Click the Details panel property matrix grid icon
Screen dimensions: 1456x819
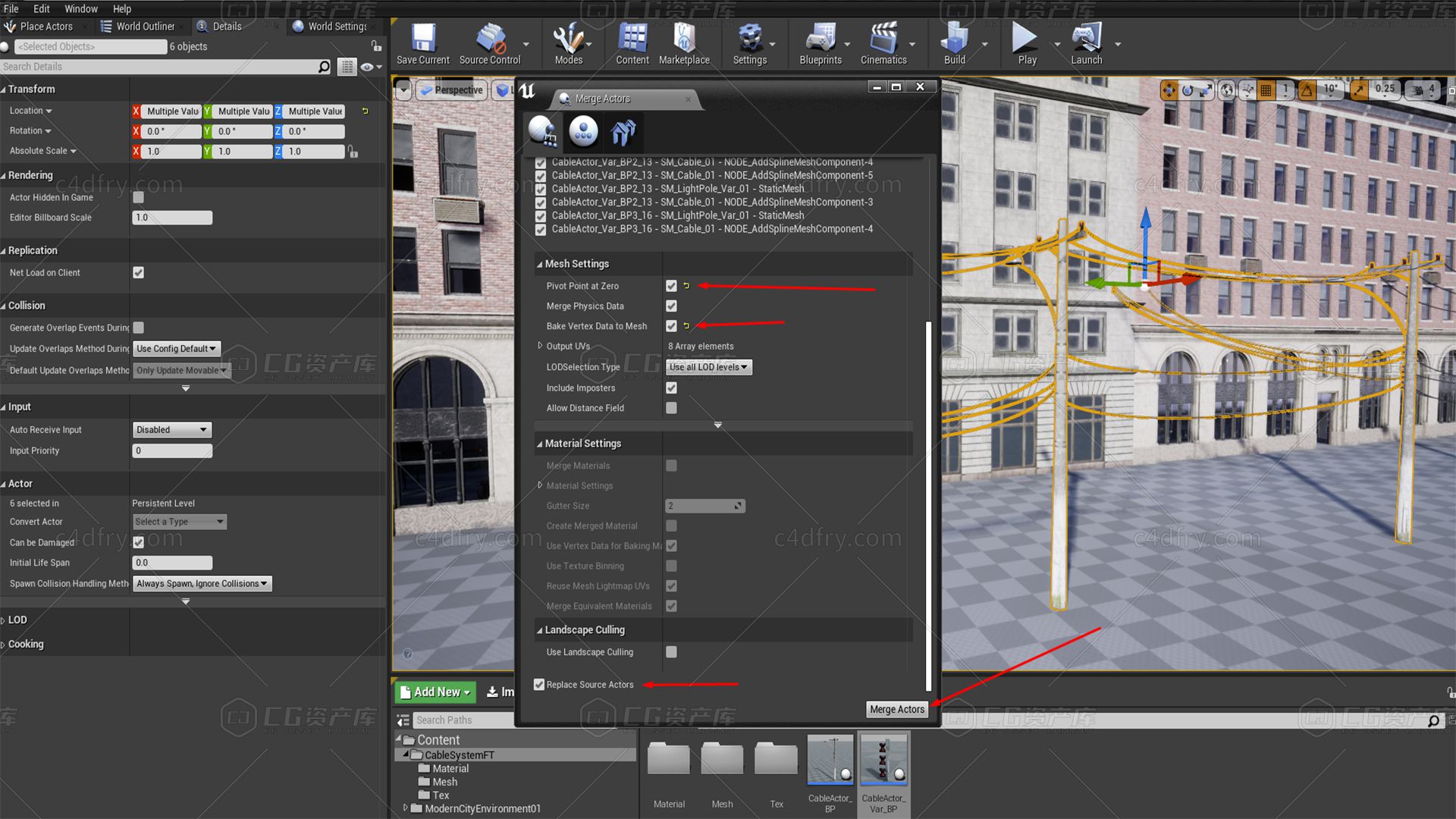click(347, 67)
